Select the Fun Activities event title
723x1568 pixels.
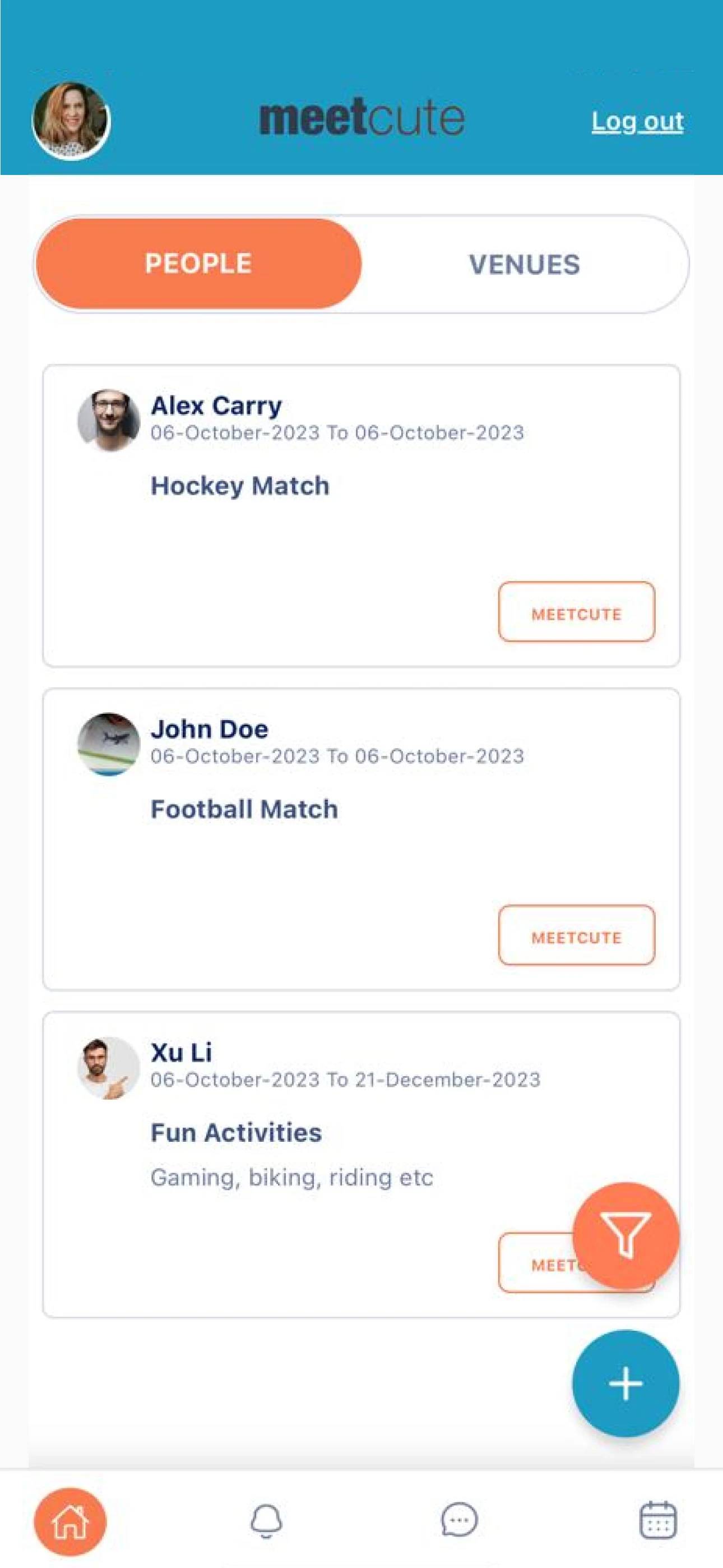click(236, 1132)
